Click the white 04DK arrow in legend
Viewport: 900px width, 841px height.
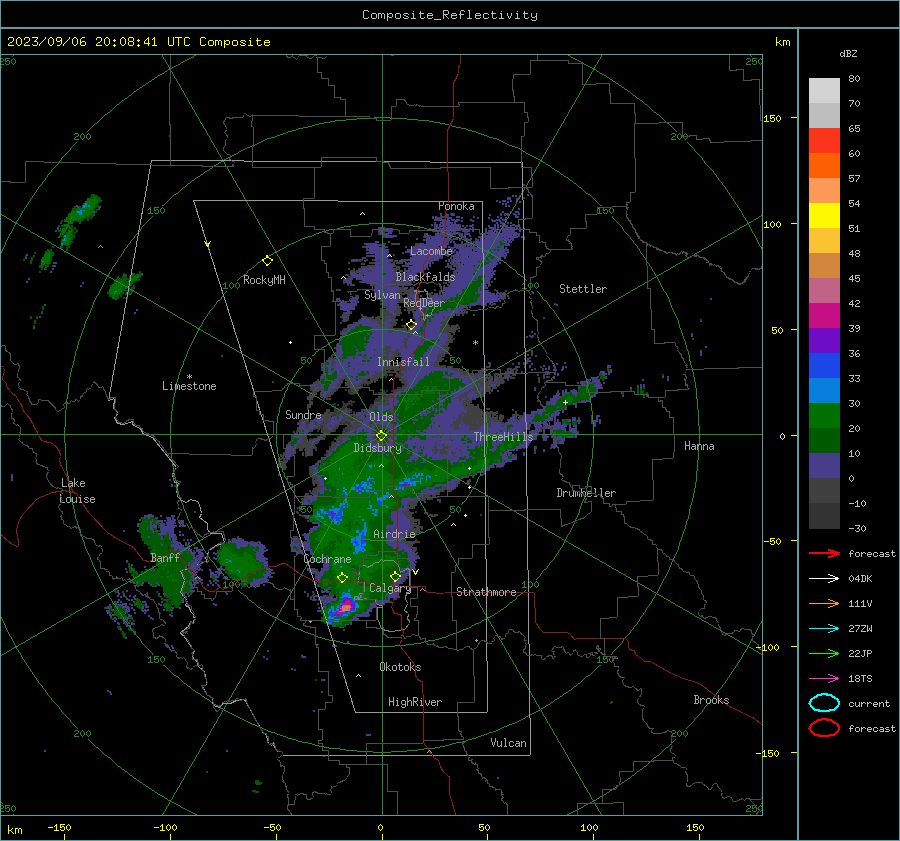coord(824,578)
